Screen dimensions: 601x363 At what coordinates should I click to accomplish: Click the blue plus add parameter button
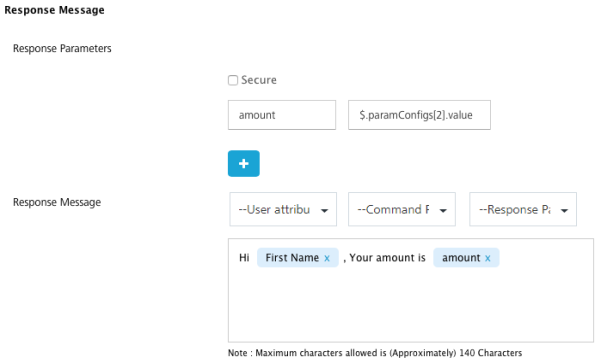tap(243, 164)
